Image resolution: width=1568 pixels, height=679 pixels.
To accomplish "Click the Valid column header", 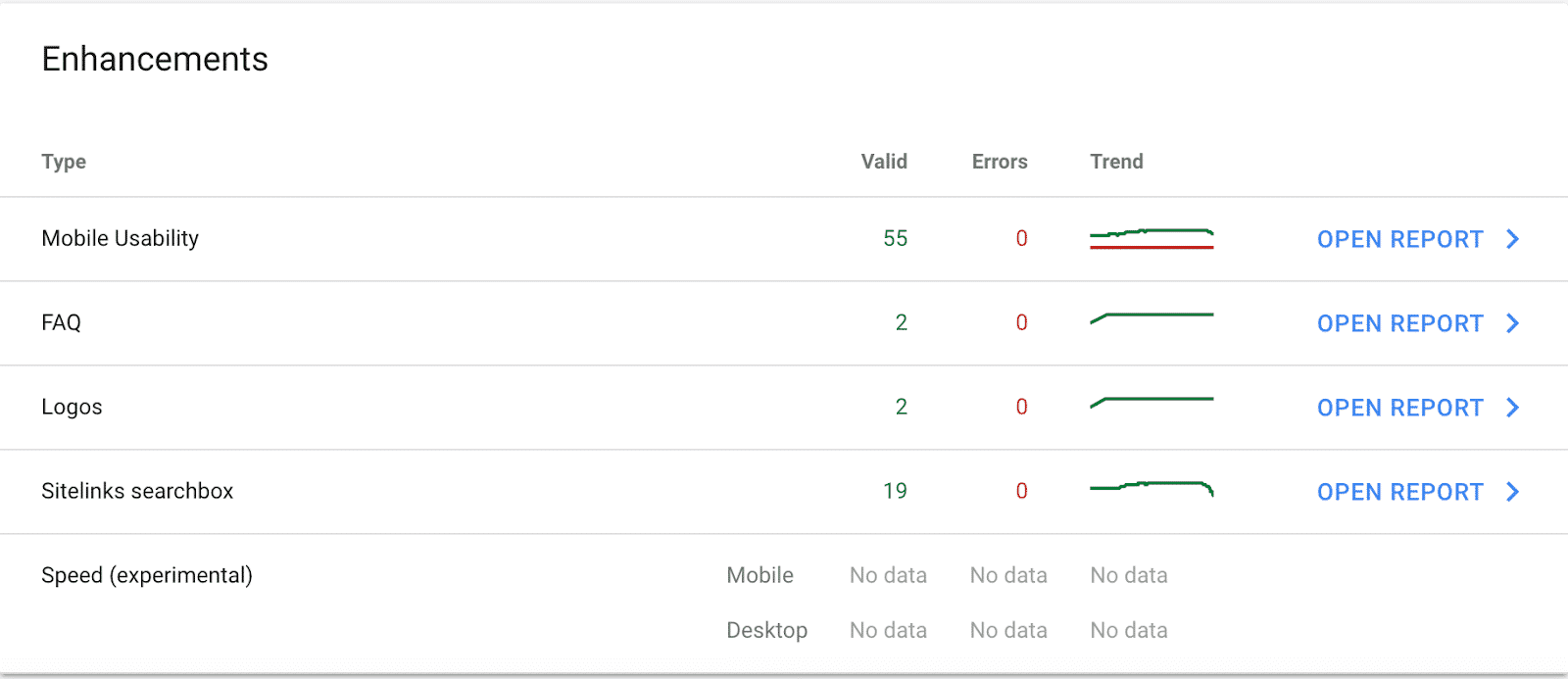I will (x=884, y=162).
